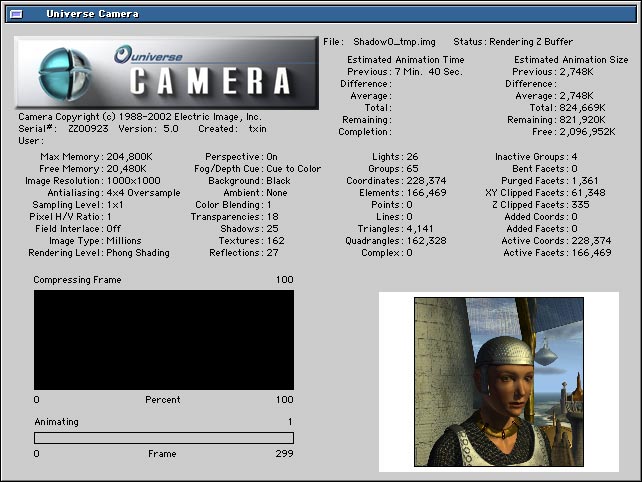Click the Coordinates value 228,374
642x482 pixels.
click(427, 181)
